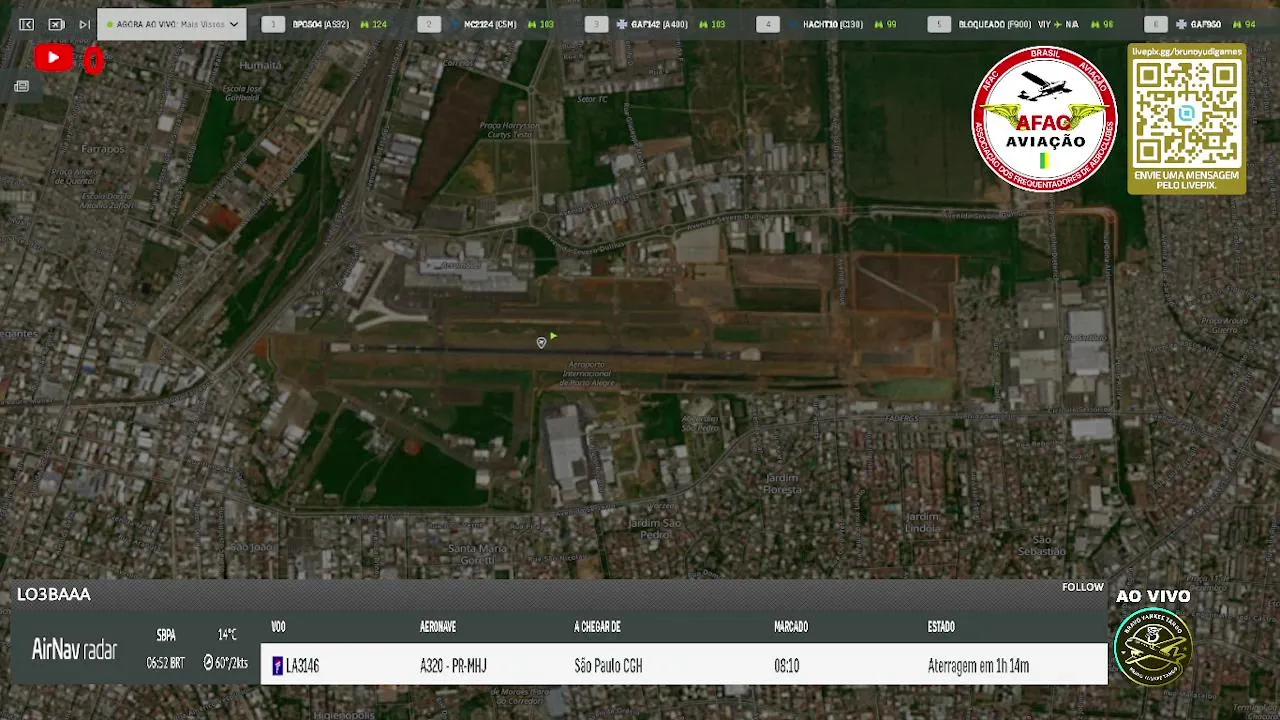The image size is (1280, 720).
Task: Click status Aterragem em 1h 14m
Action: coord(978,666)
